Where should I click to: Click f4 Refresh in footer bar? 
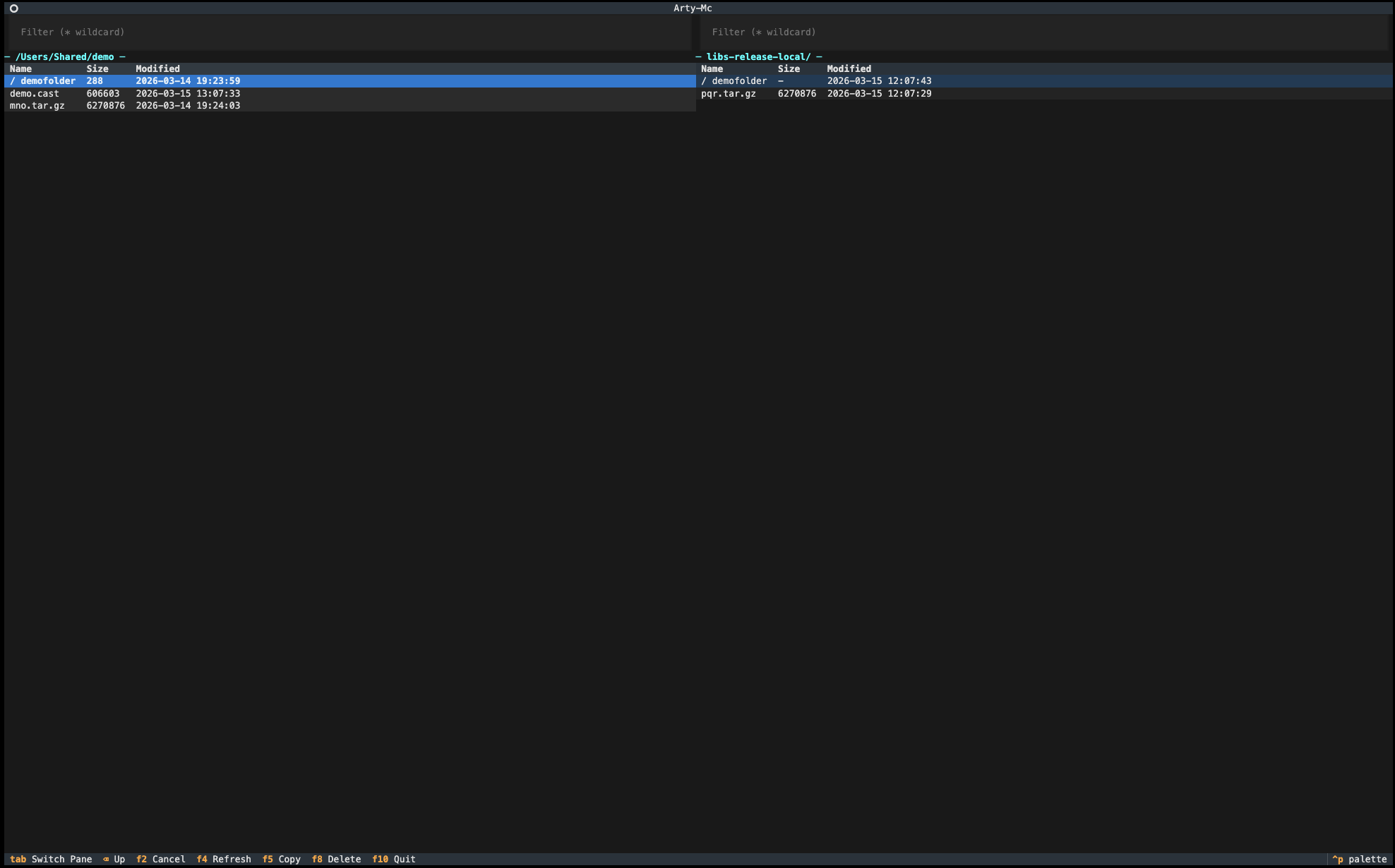(x=224, y=859)
